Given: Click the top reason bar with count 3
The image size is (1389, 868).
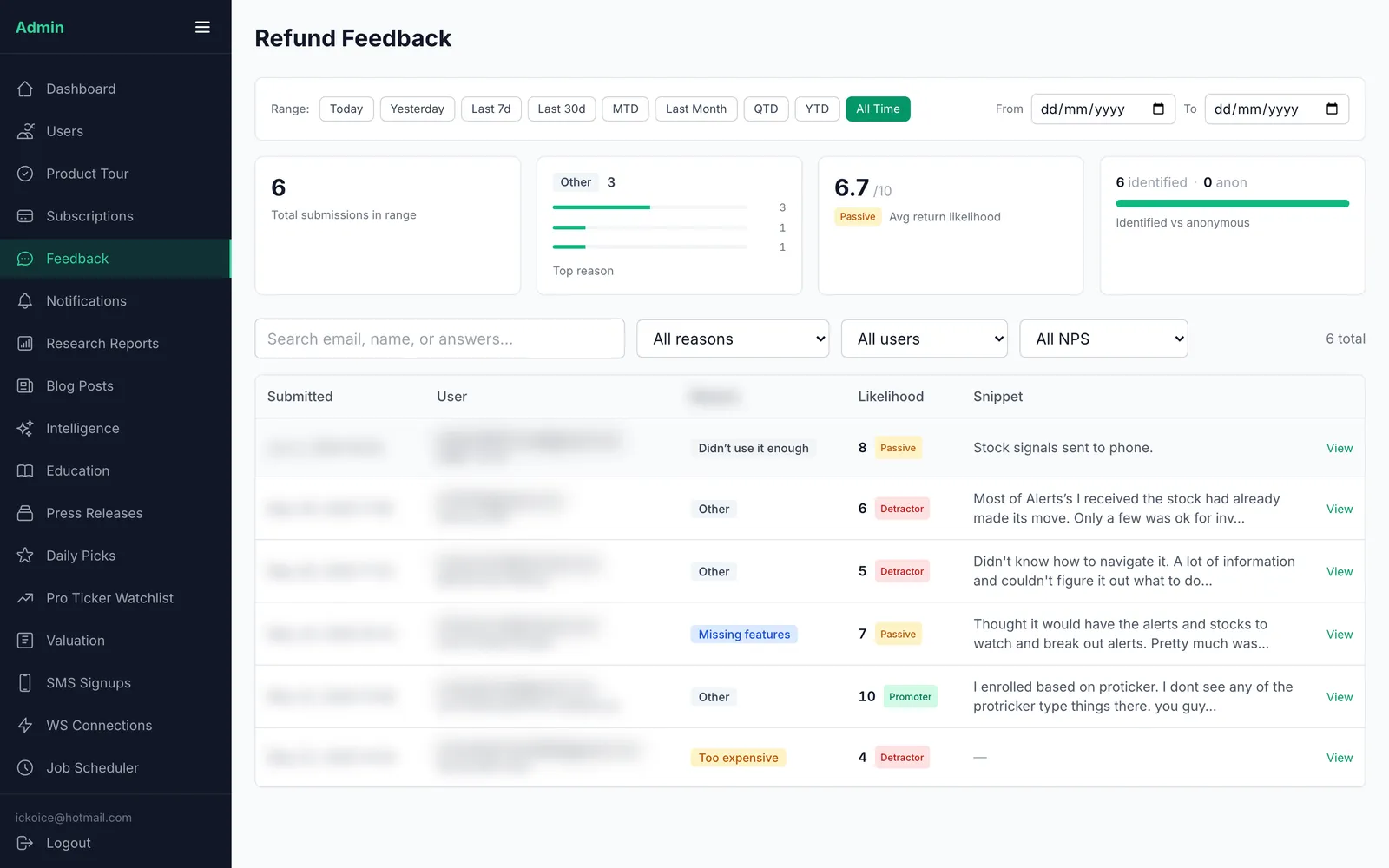Looking at the screenshot, I should point(649,207).
